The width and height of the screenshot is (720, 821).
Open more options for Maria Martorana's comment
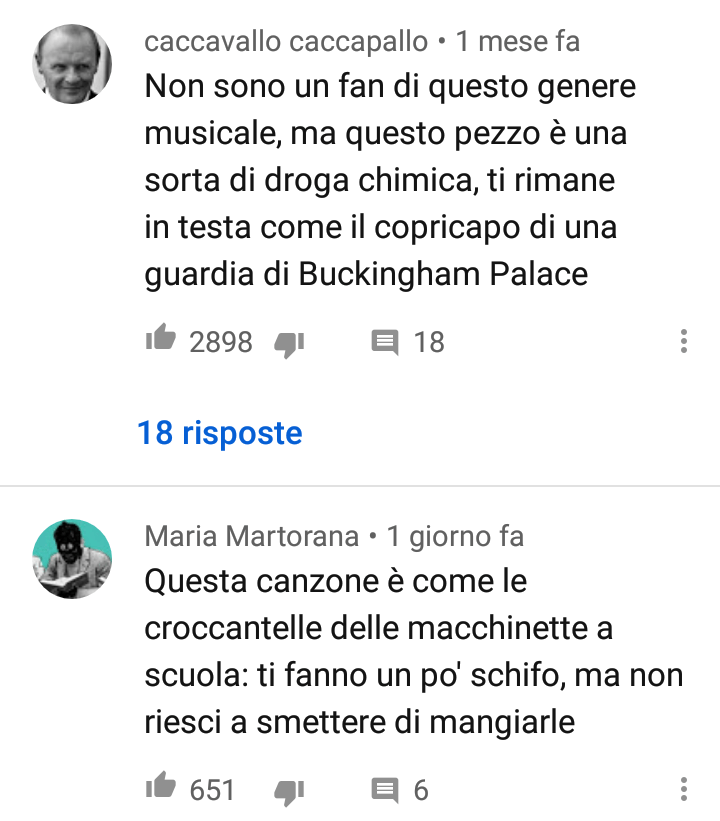pyautogui.click(x=683, y=789)
